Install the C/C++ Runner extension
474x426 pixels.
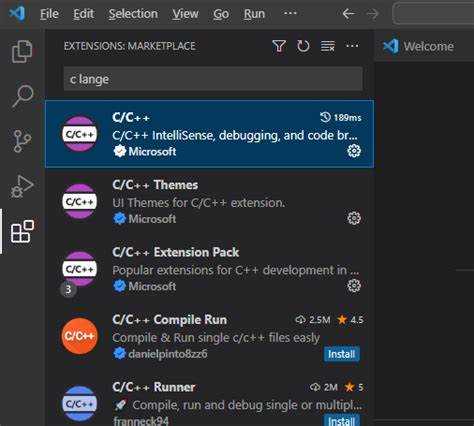point(342,421)
